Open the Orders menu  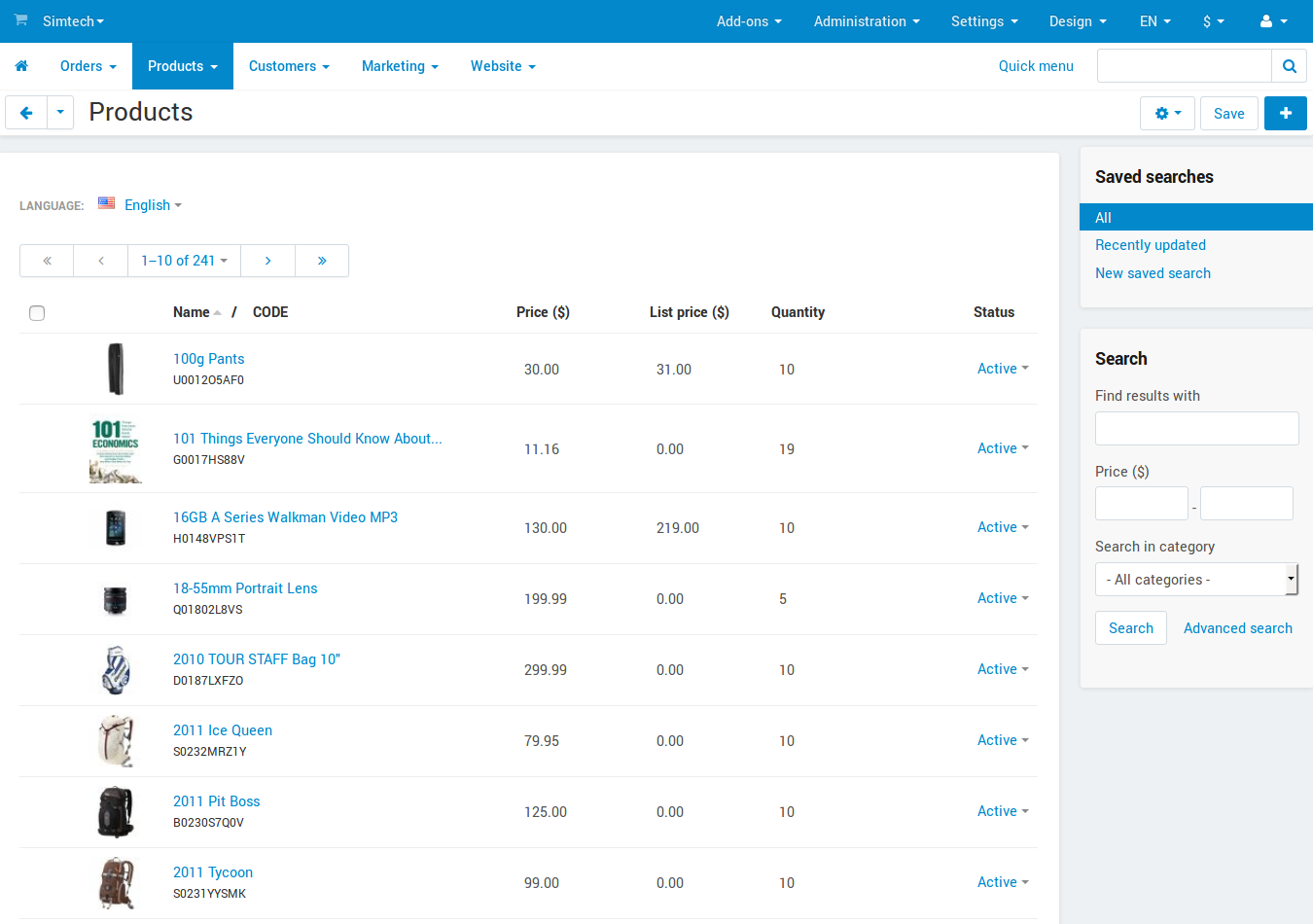click(x=89, y=66)
